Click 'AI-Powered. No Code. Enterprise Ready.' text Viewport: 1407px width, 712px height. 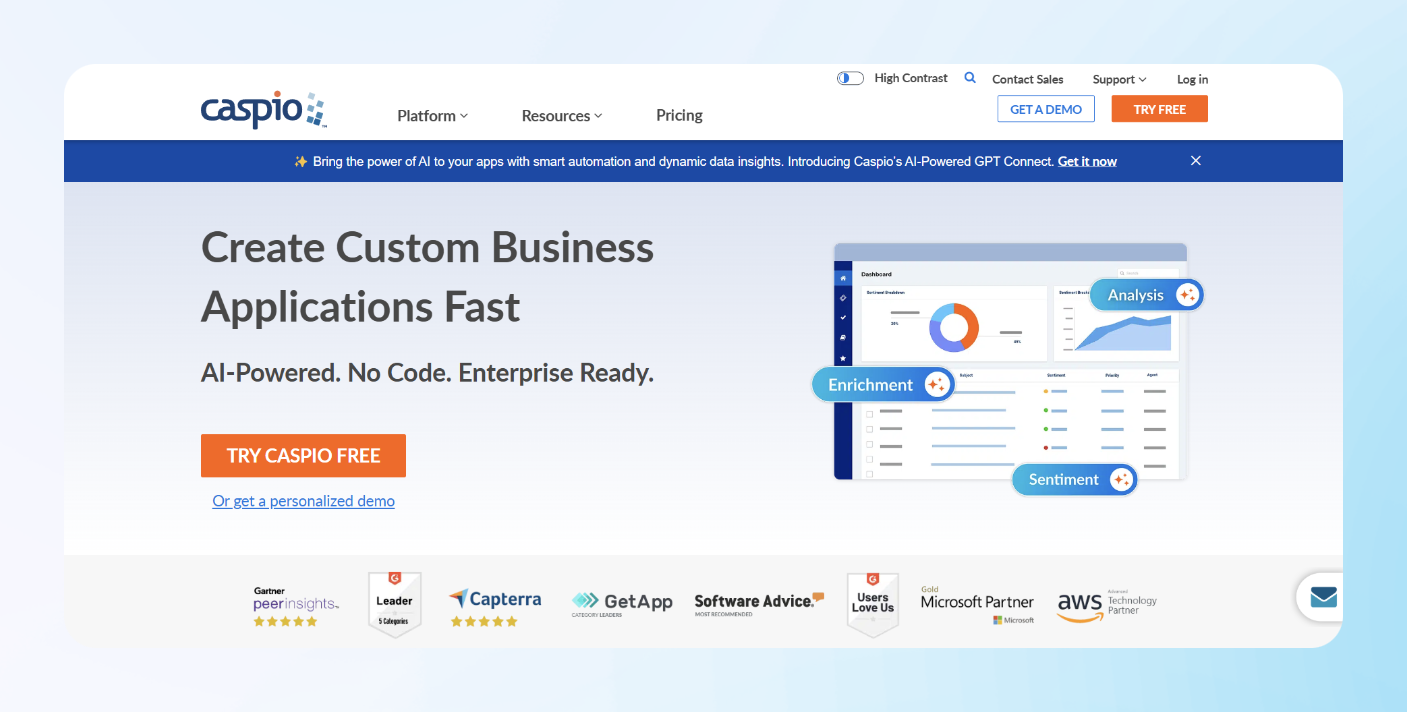pos(427,374)
